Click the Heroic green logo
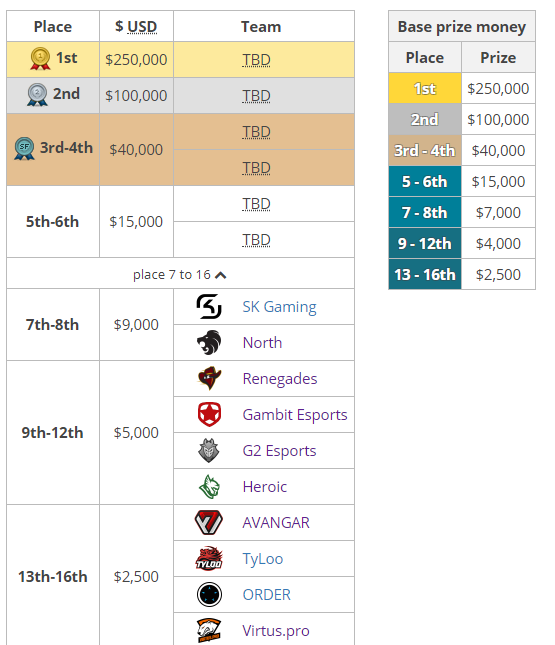 209,487
